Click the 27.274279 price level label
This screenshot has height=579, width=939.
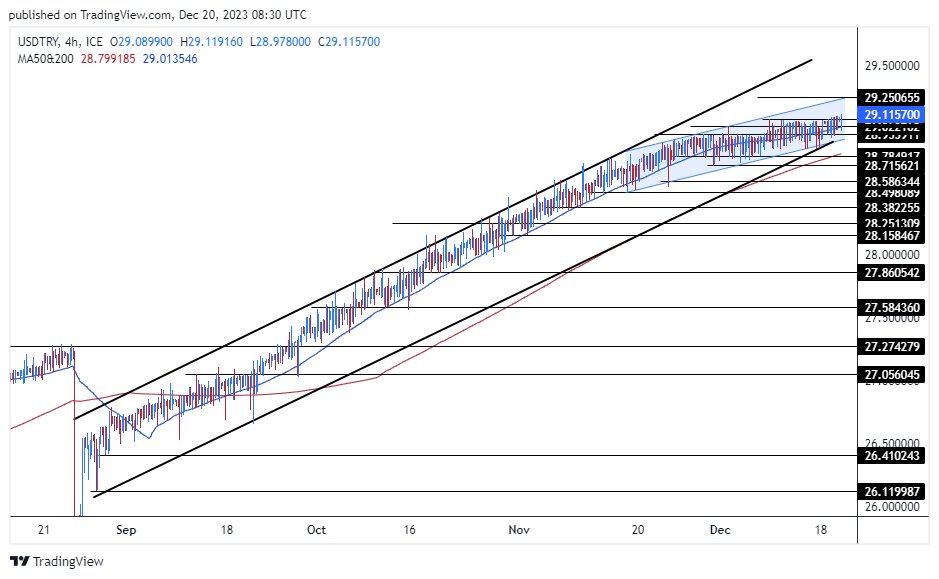coord(891,347)
